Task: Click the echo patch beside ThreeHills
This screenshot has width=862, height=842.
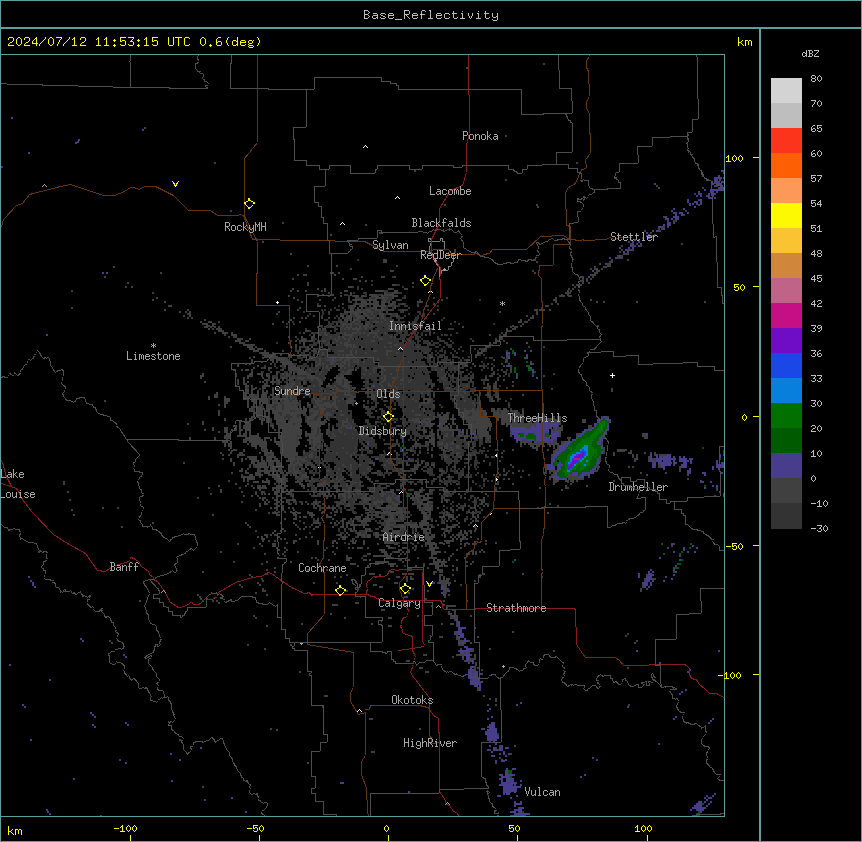Action: pos(532,434)
